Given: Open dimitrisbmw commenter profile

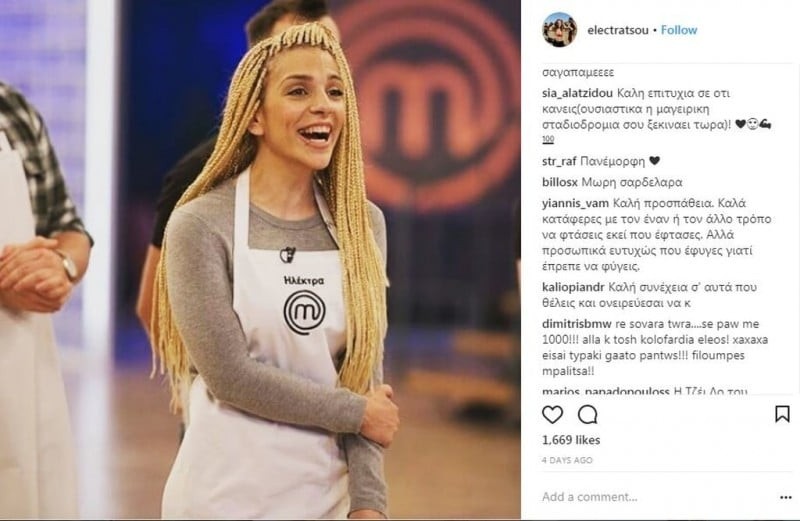Looking at the screenshot, I should [x=577, y=324].
